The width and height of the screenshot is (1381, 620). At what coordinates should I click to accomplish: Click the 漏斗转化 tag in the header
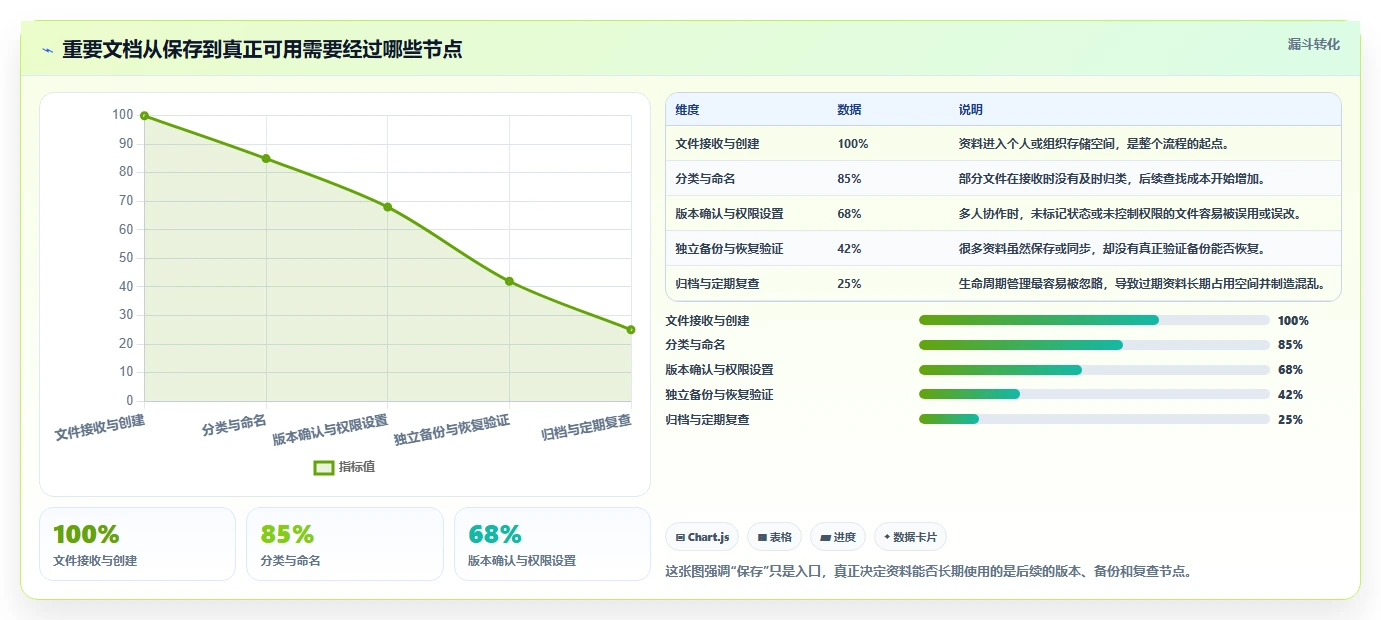tap(1313, 44)
